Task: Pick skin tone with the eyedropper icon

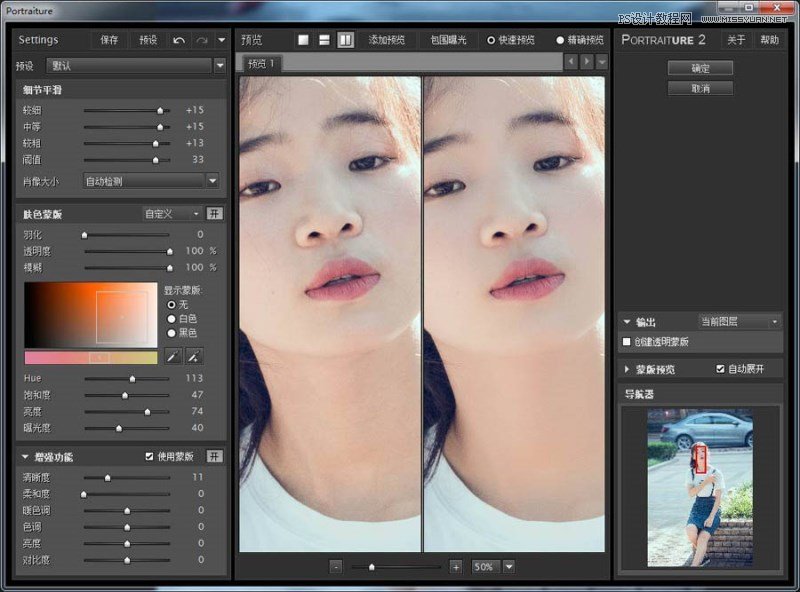Action: 171,357
